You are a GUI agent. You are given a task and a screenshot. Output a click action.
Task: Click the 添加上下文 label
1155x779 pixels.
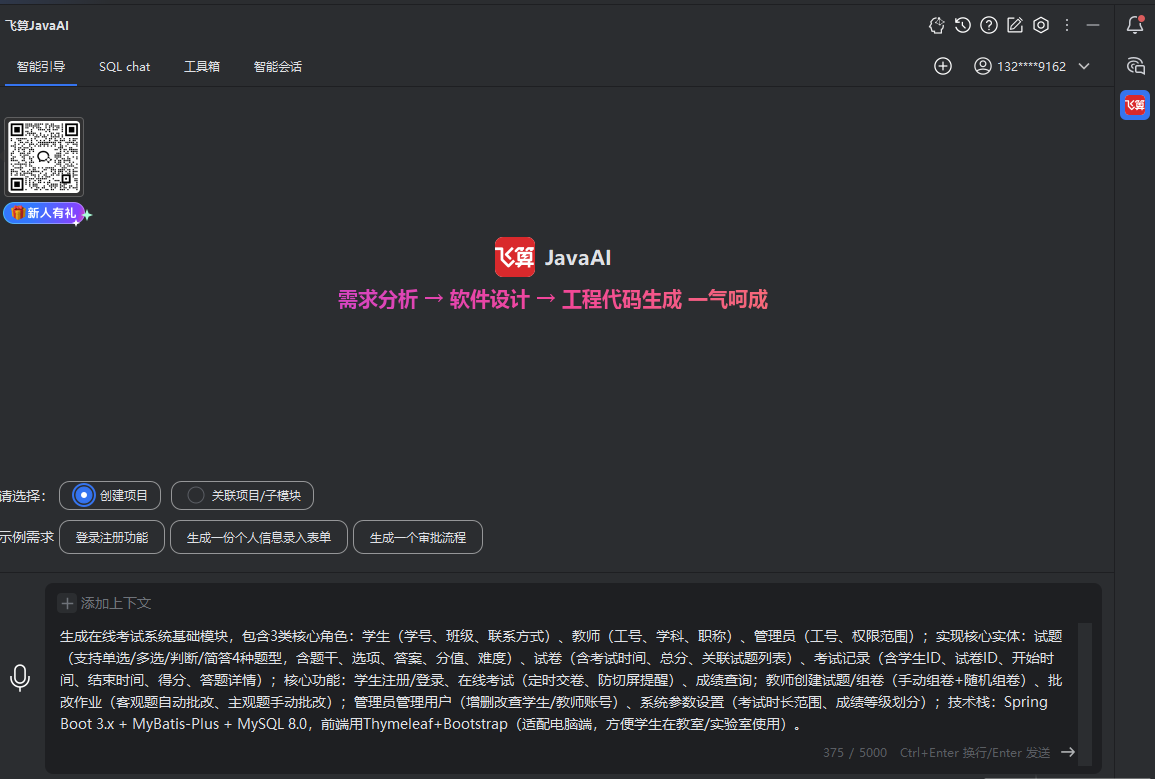coord(116,603)
